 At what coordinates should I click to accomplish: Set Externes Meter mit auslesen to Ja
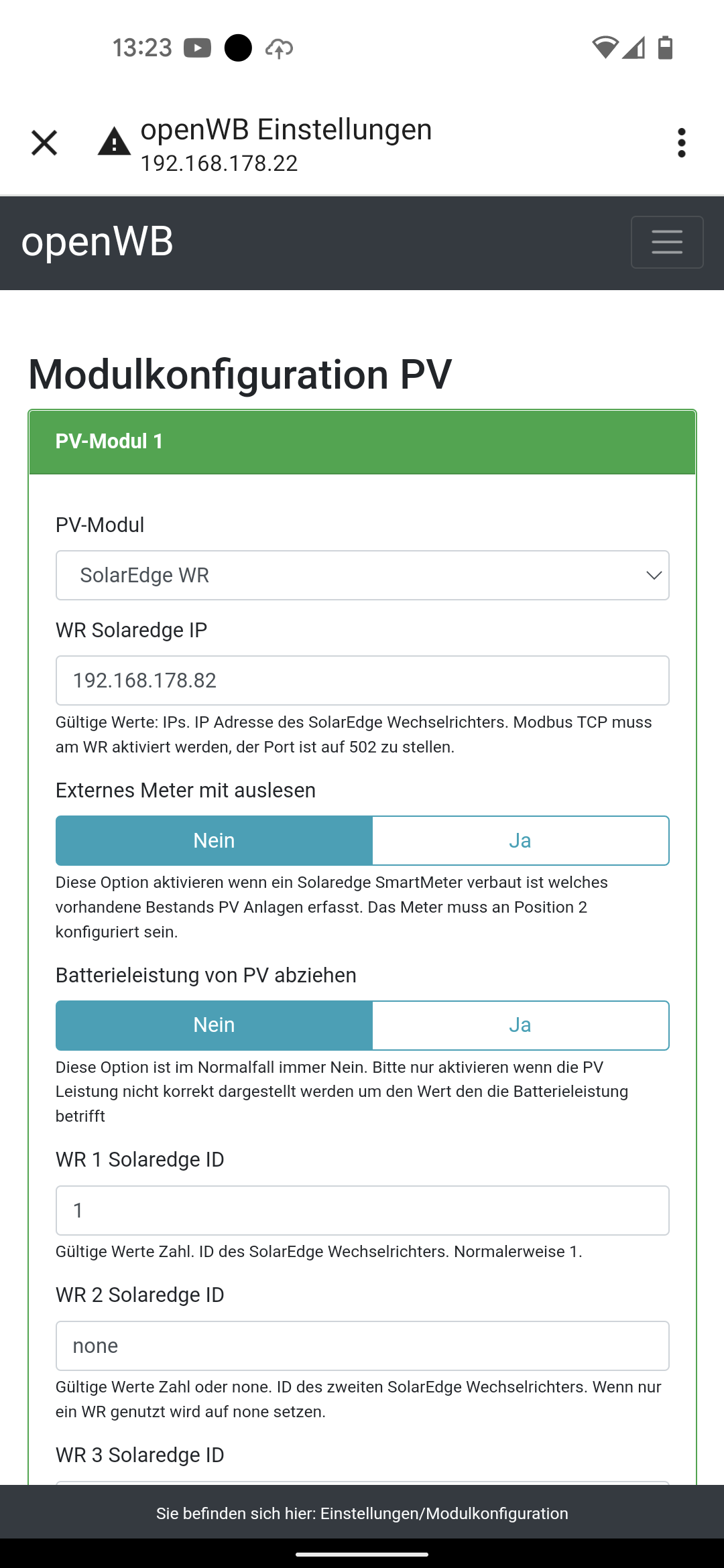click(520, 840)
